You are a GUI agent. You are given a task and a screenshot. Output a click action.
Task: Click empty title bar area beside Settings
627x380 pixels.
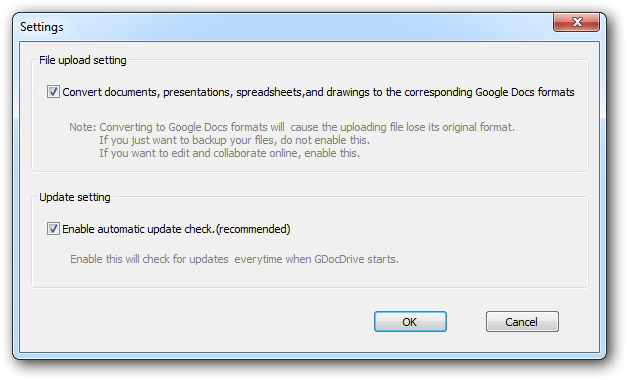pos(304,26)
